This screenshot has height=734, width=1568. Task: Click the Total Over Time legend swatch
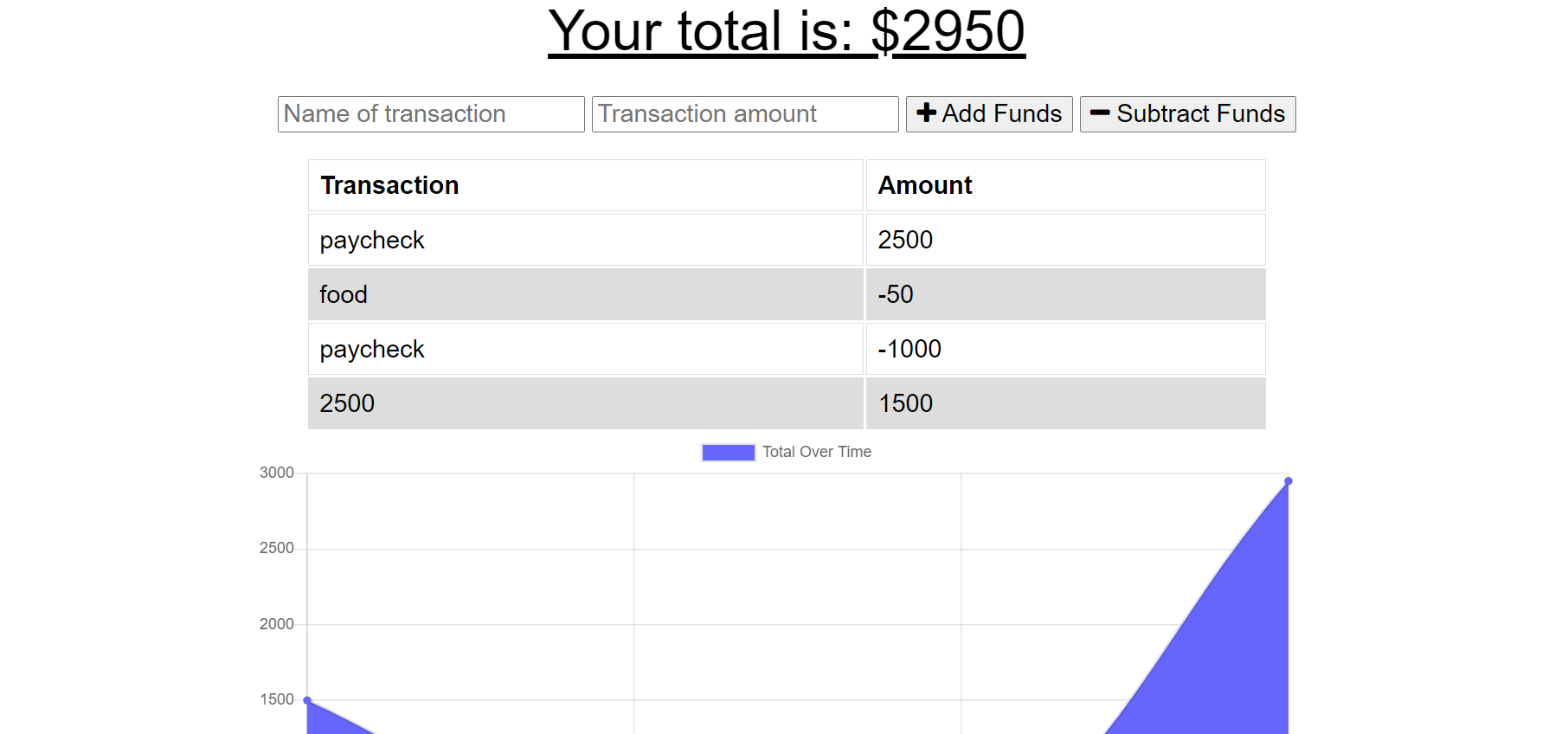coord(728,453)
